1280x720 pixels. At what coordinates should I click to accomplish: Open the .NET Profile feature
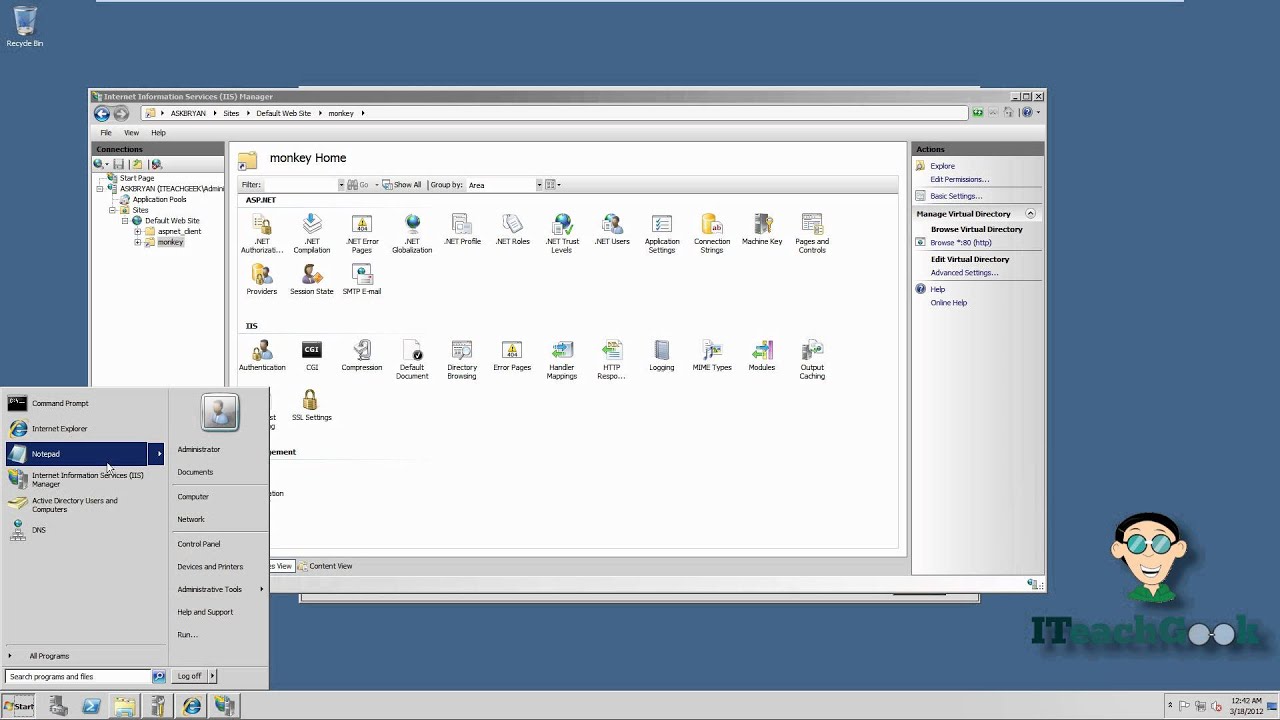462,229
